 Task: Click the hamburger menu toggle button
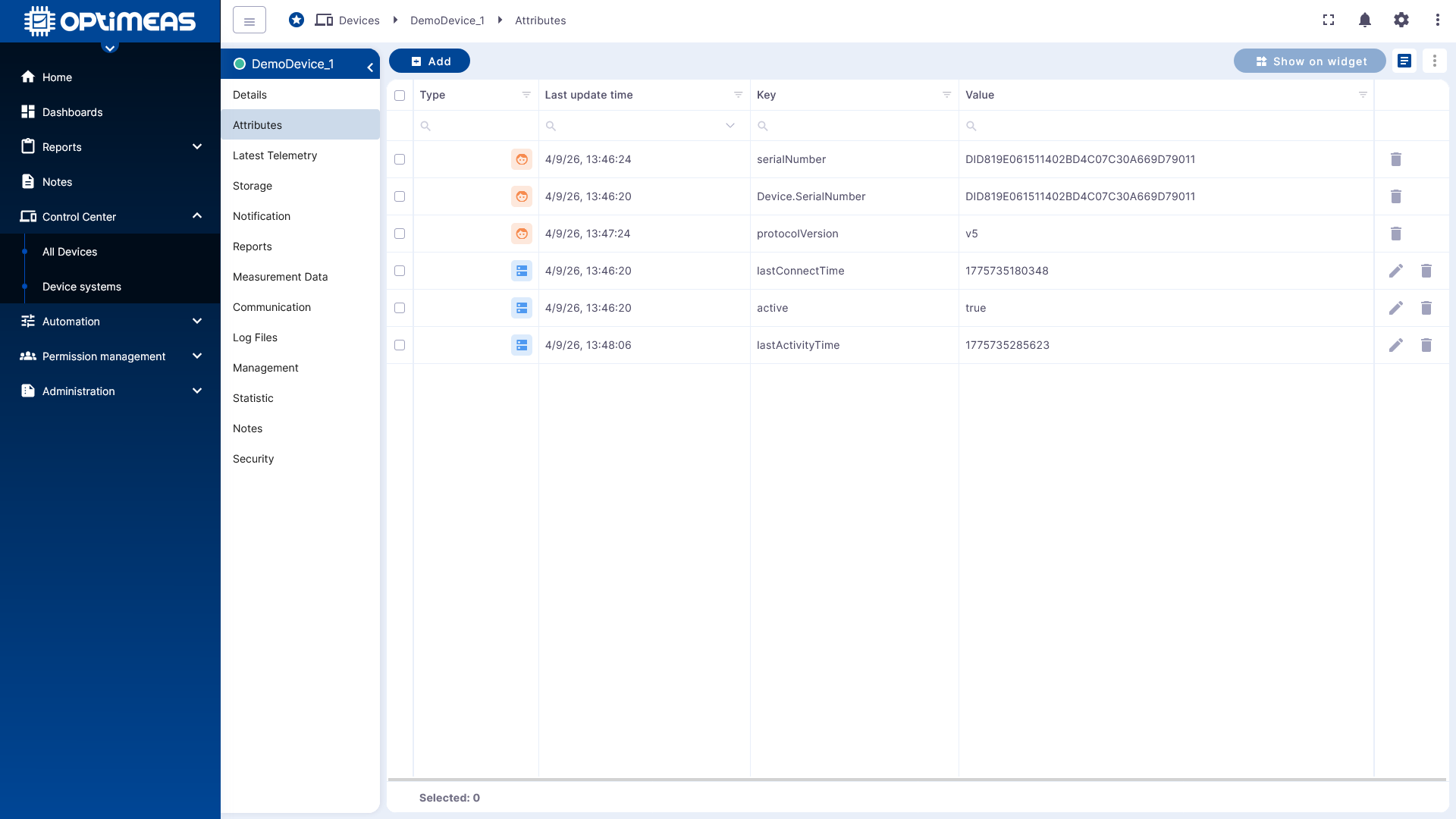249,20
